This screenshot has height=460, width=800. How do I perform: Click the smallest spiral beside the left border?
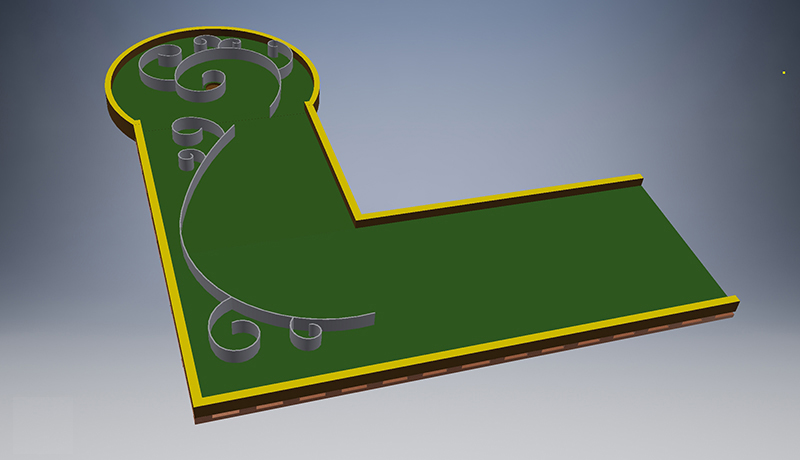point(186,159)
